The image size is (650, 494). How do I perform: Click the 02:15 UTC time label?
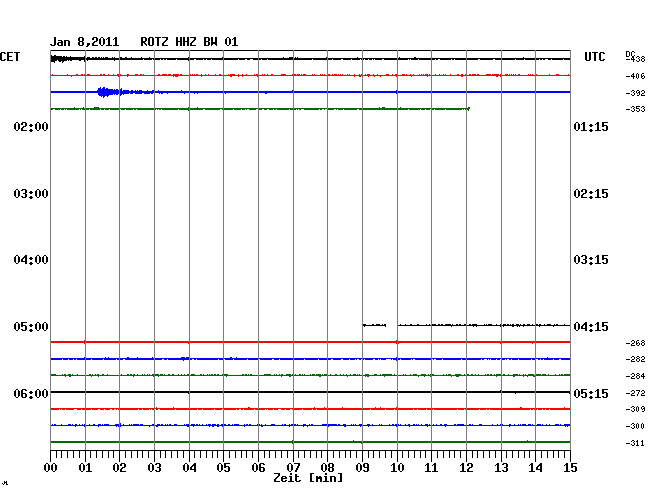pyautogui.click(x=591, y=194)
